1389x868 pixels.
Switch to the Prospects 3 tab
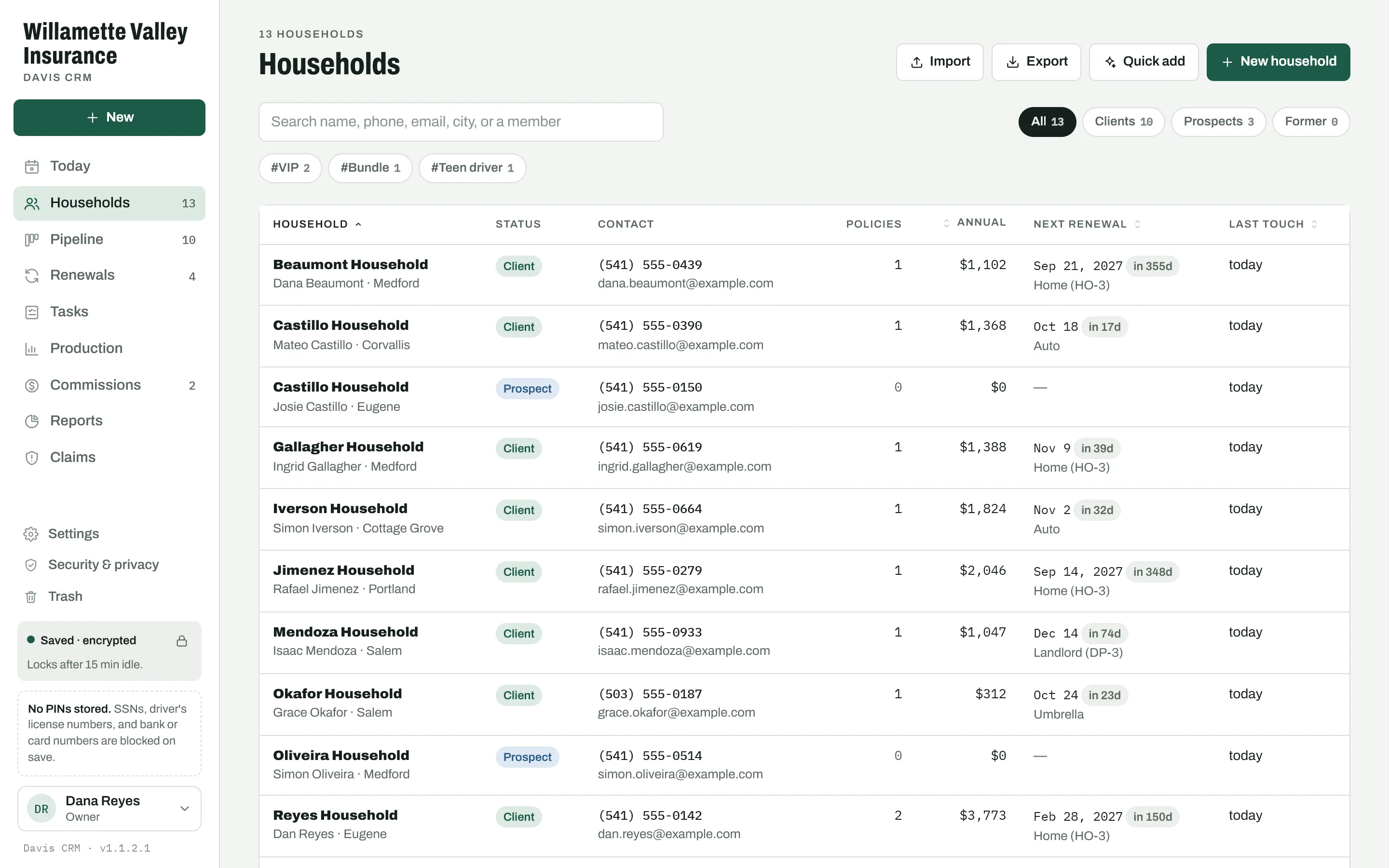pos(1218,122)
